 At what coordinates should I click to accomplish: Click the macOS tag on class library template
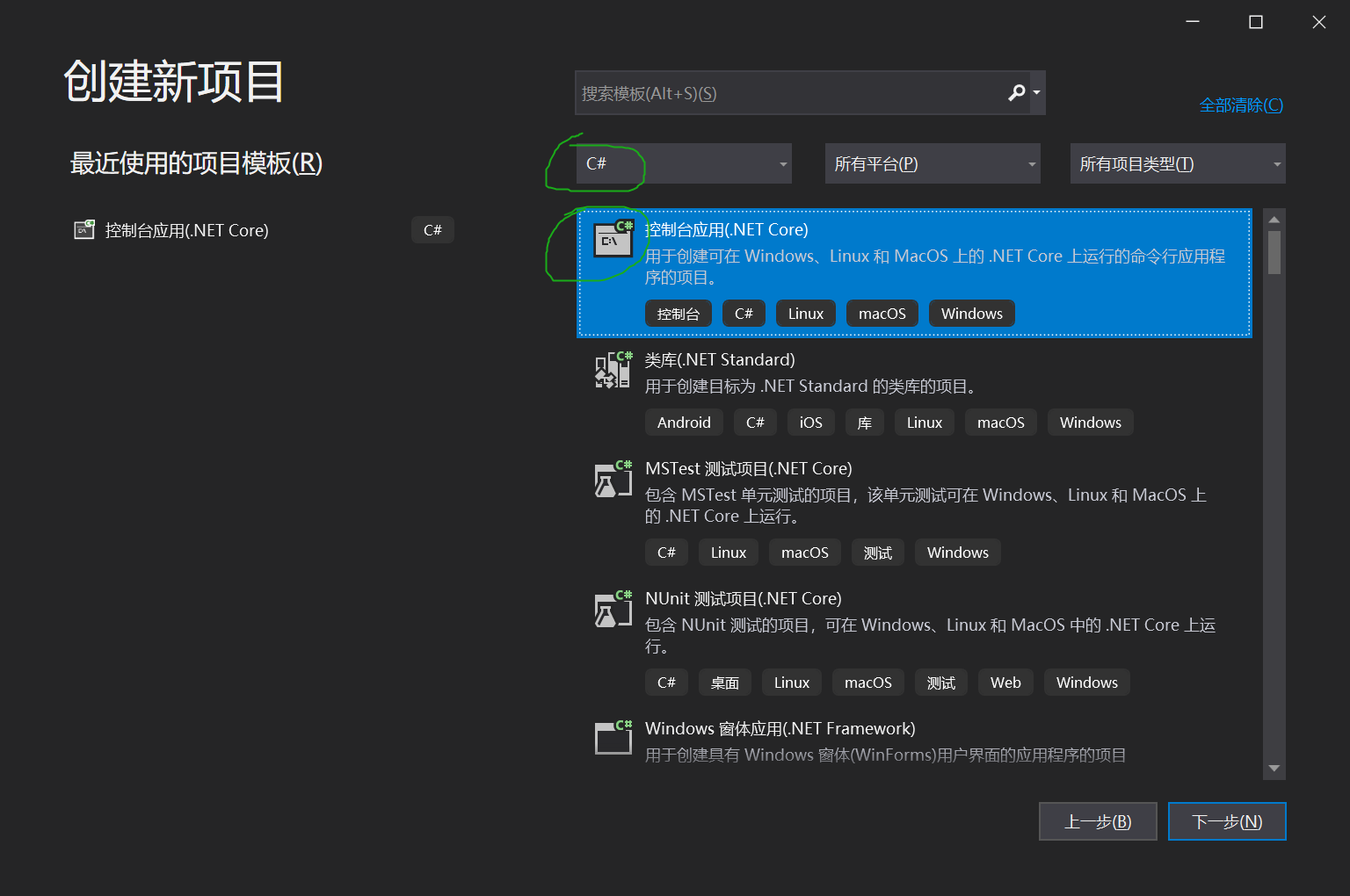pos(1001,423)
